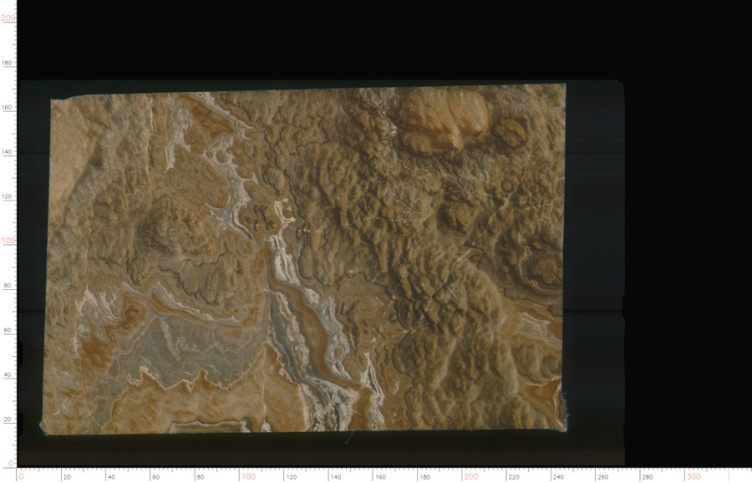Click the grey banded region in lower-left slab
This screenshot has width=752, height=483.
[x=192, y=343]
